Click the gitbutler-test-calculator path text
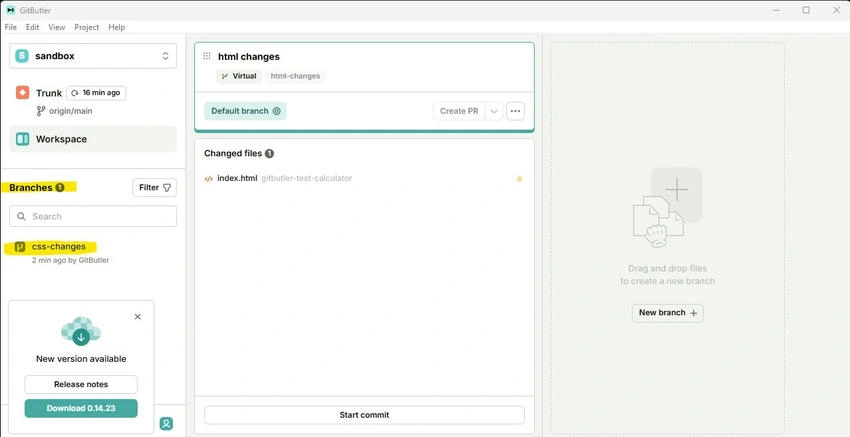Screen dimensions: 850x437 (307, 178)
